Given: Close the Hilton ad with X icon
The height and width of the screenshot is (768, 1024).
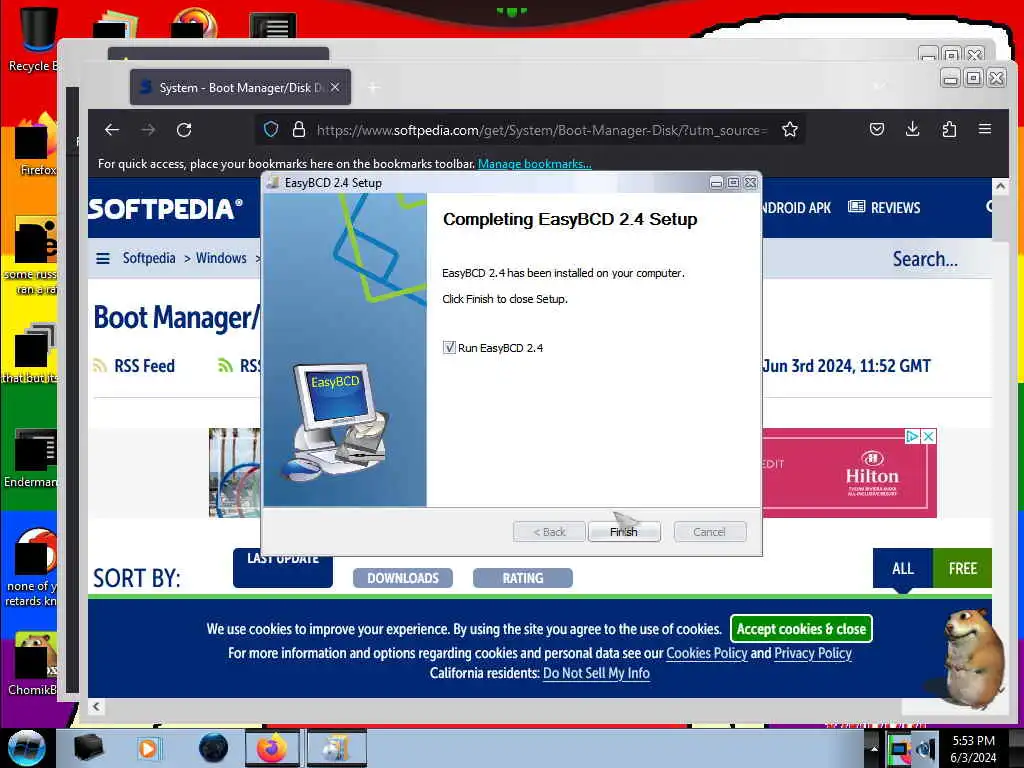Looking at the screenshot, I should (928, 436).
